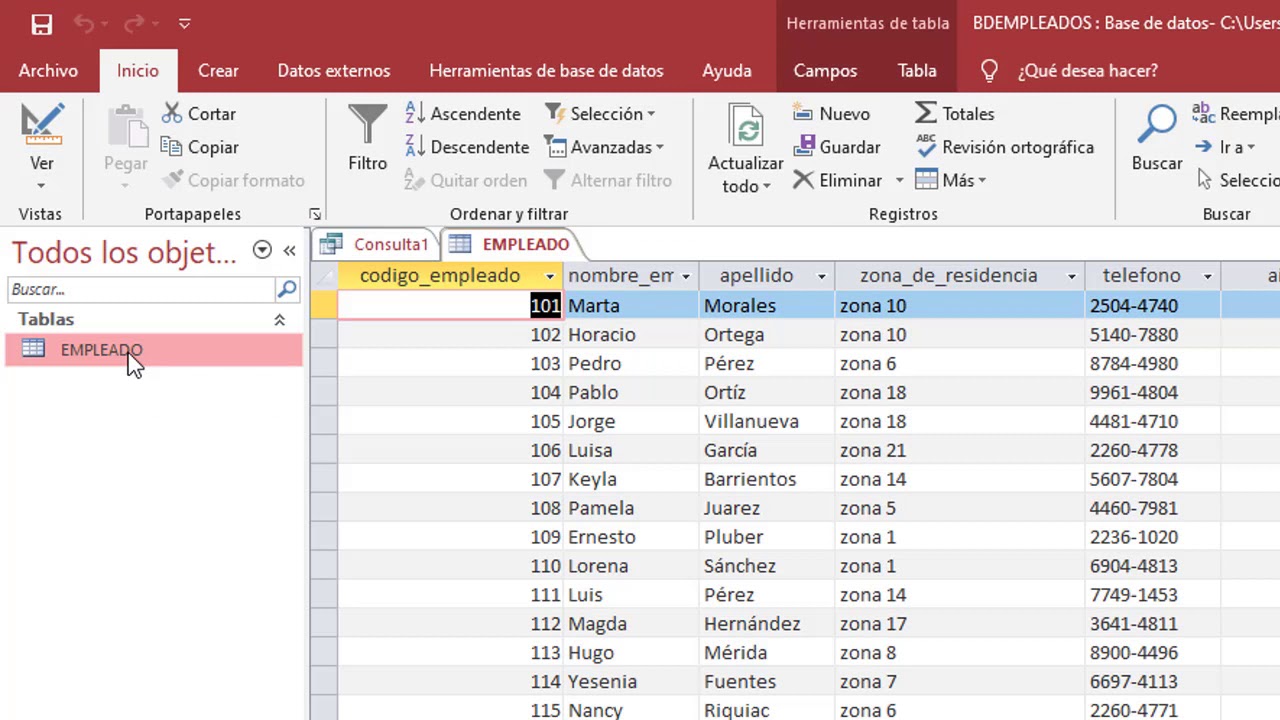Run Revisión ortográfica spell check

coord(1005,147)
